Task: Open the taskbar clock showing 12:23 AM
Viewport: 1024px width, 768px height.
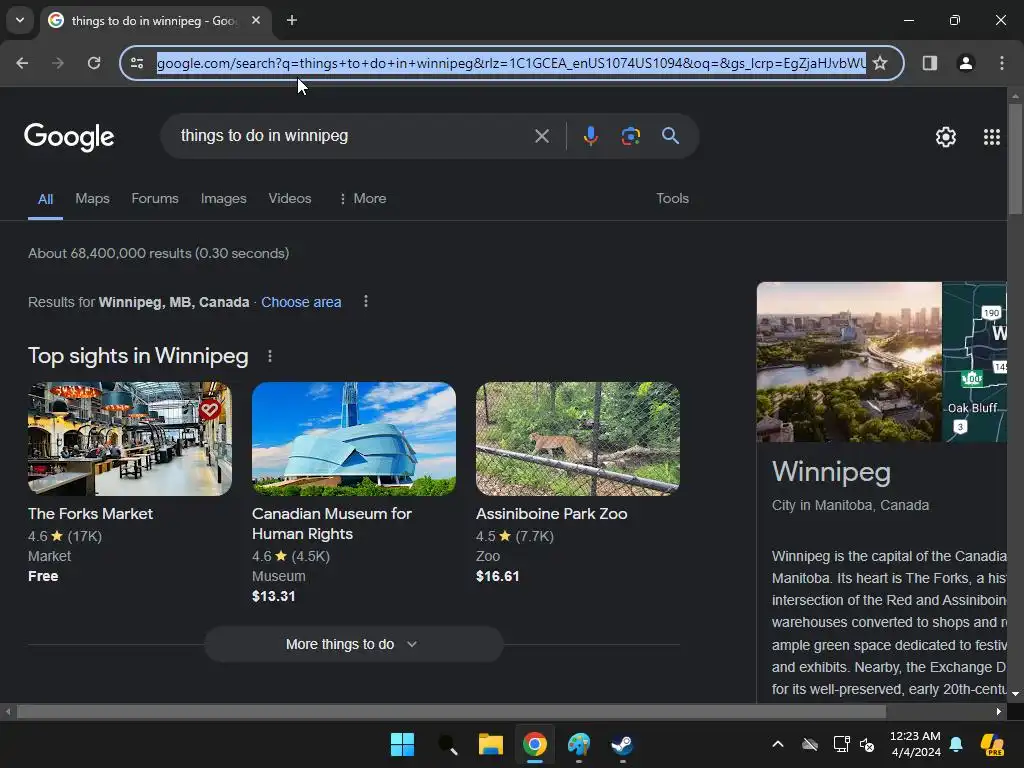Action: 915,744
